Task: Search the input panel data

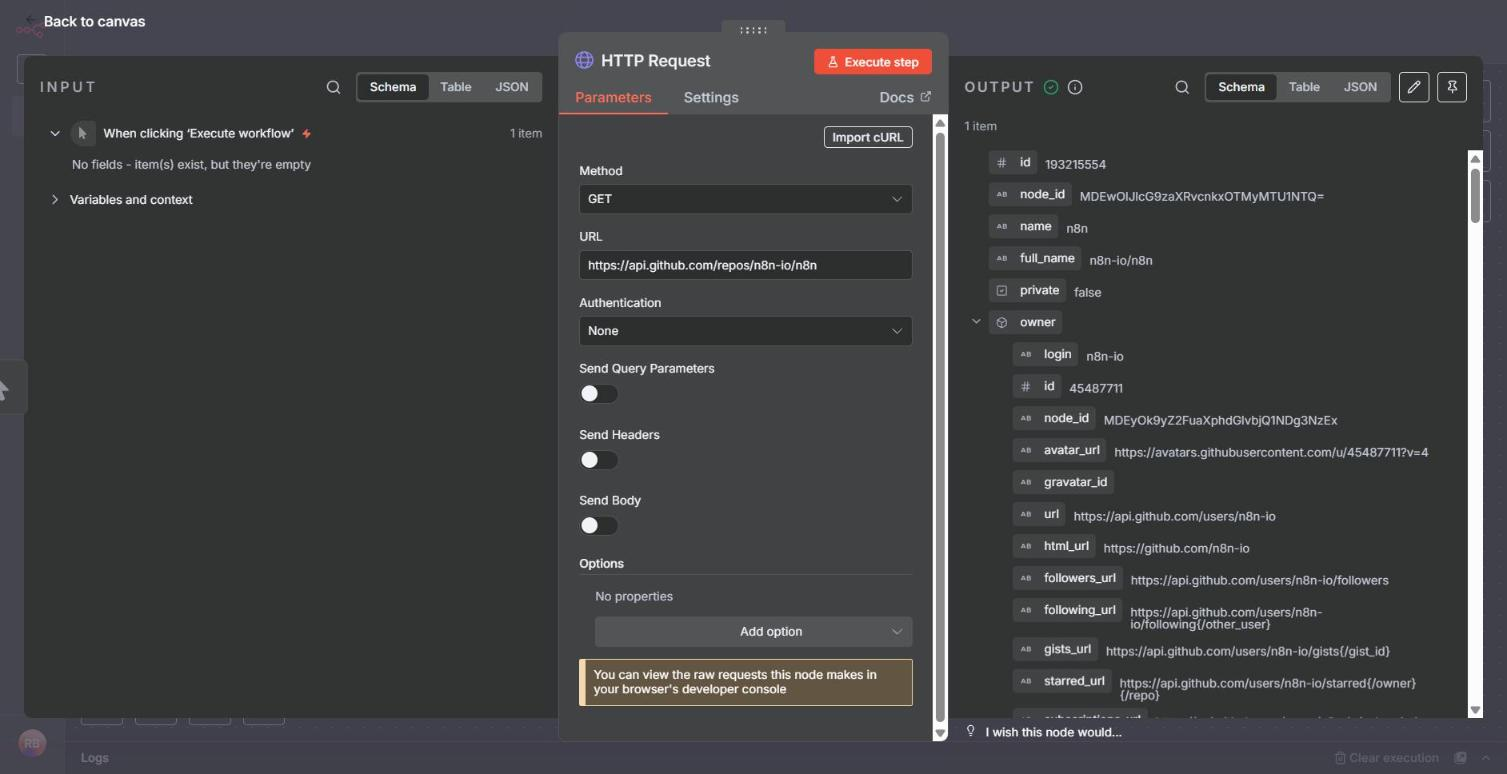Action: point(333,87)
